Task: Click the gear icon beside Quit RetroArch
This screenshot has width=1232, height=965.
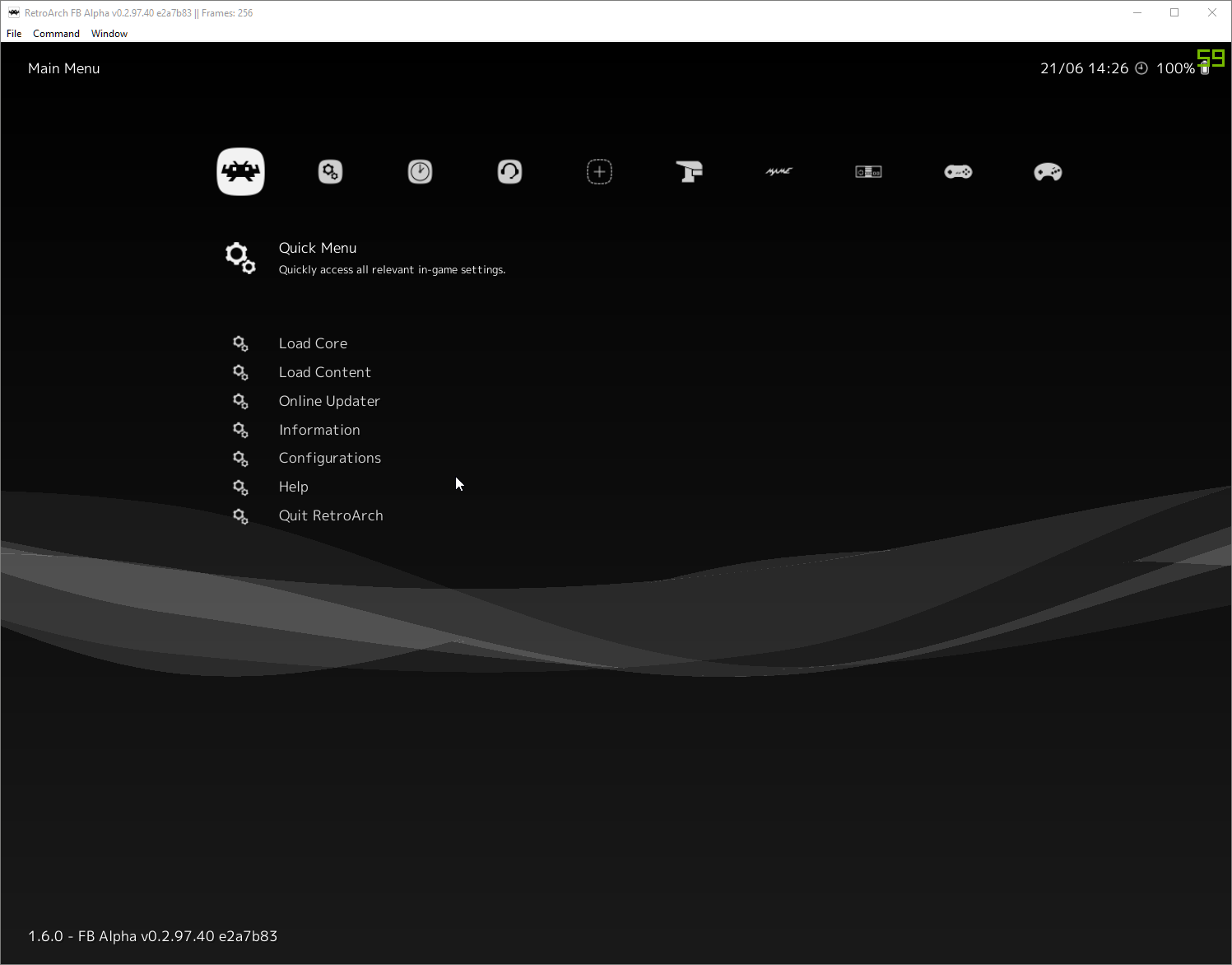Action: pos(240,516)
